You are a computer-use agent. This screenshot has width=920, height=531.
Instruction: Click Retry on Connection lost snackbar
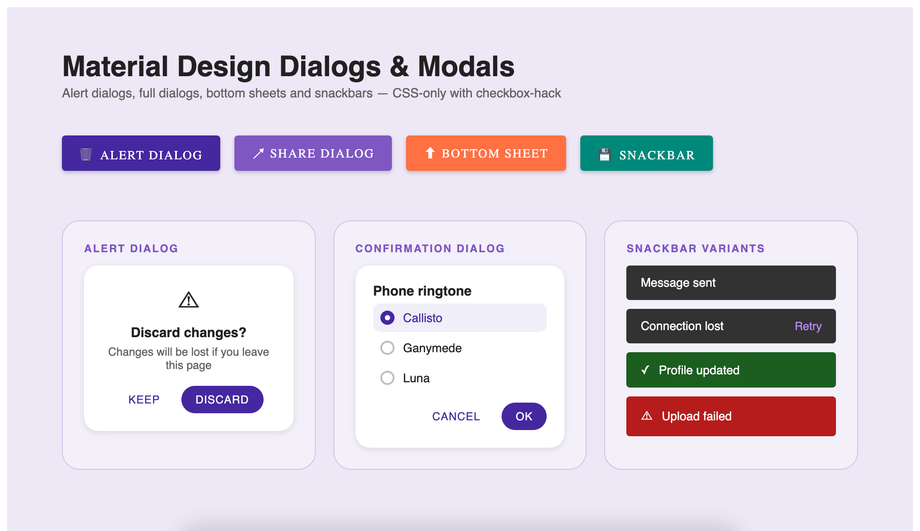pos(808,326)
